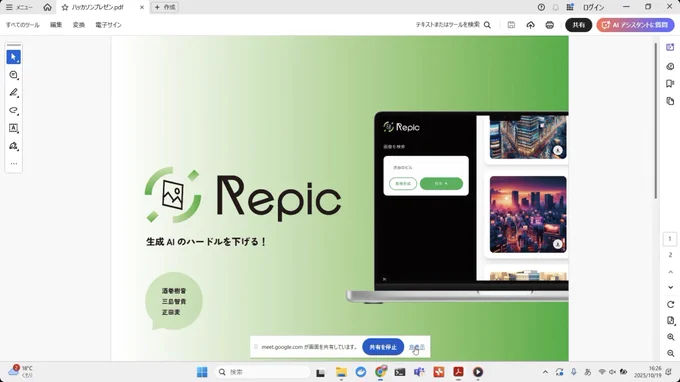Open Adobe Acrobat from the taskbar
Screen dimensions: 680x382
point(458,372)
